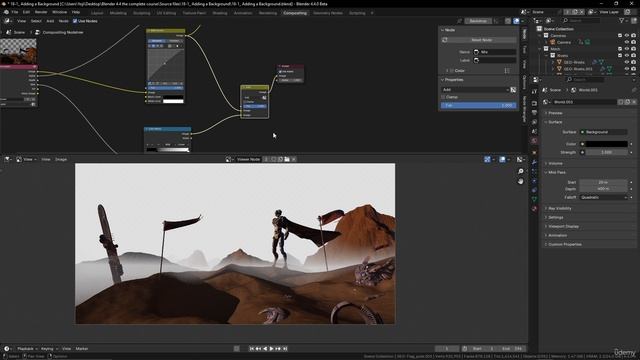The image size is (640, 360).
Task: Toggle the Use Nodes checkbox
Action: (75, 21)
